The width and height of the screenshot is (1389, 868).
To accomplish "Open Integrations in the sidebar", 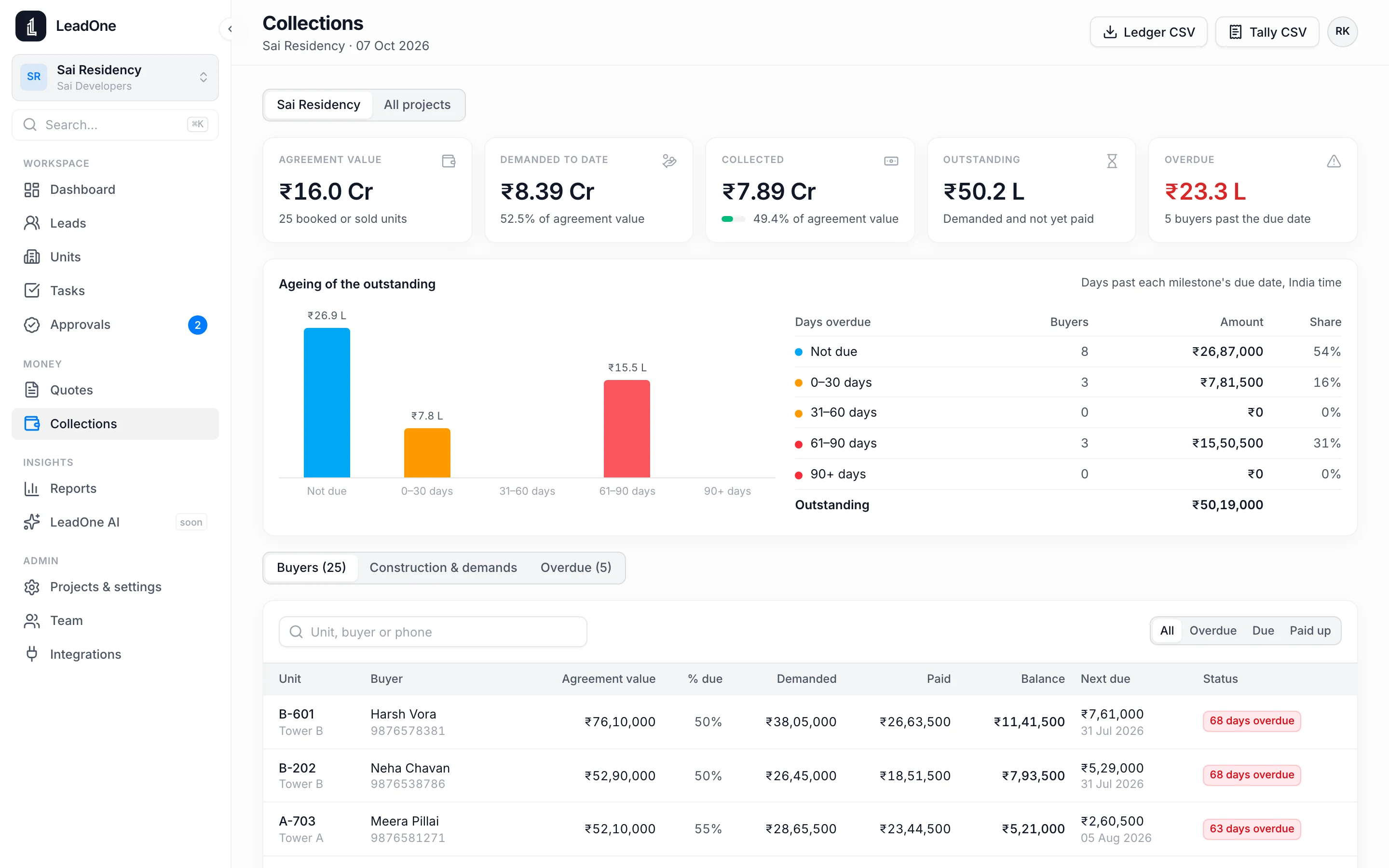I will pos(115,654).
